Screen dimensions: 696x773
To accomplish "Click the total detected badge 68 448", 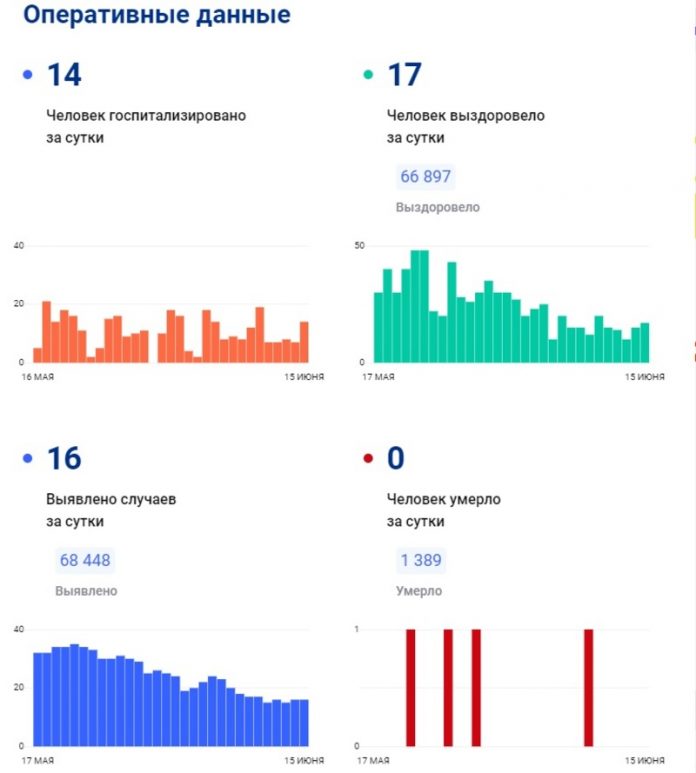I will pyautogui.click(x=85, y=560).
